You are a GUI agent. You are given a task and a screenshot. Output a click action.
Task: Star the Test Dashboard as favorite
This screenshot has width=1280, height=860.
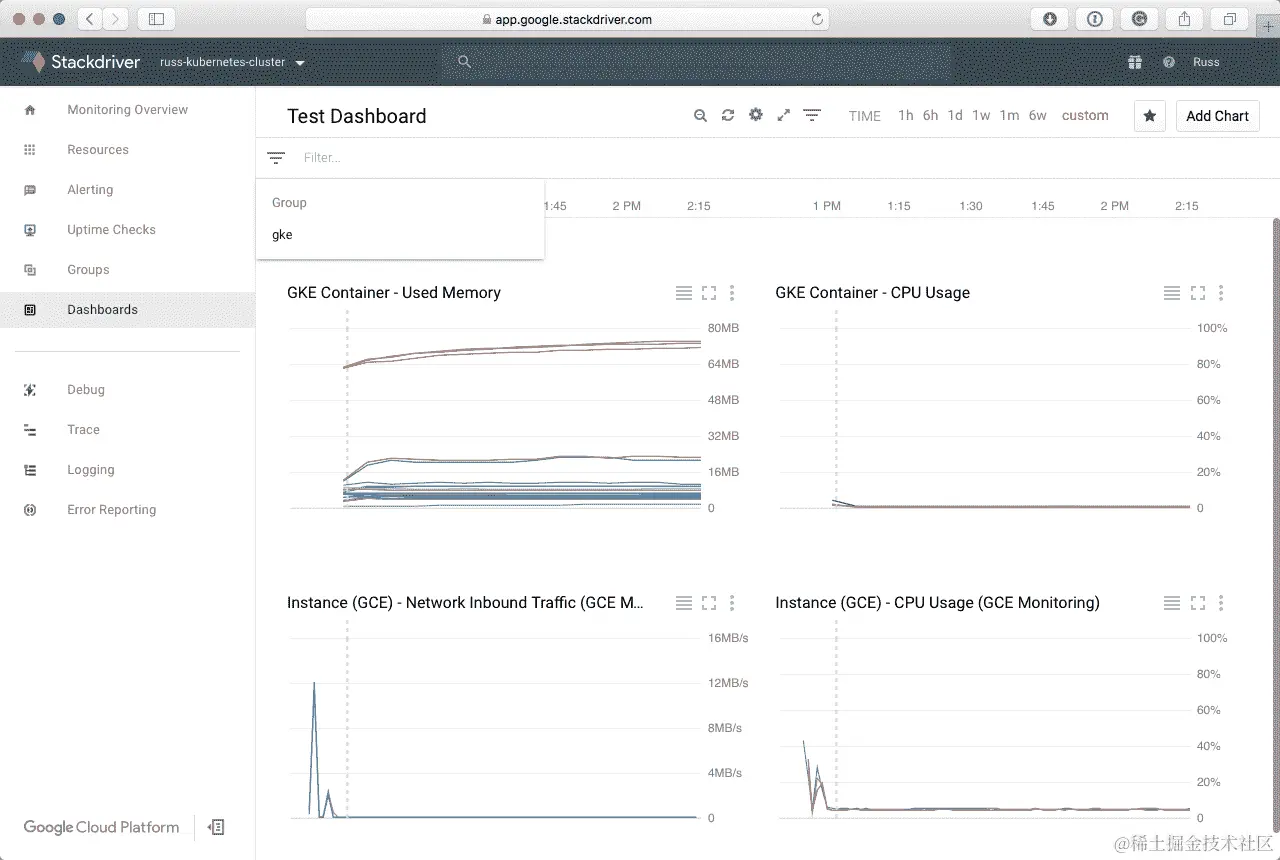1150,116
